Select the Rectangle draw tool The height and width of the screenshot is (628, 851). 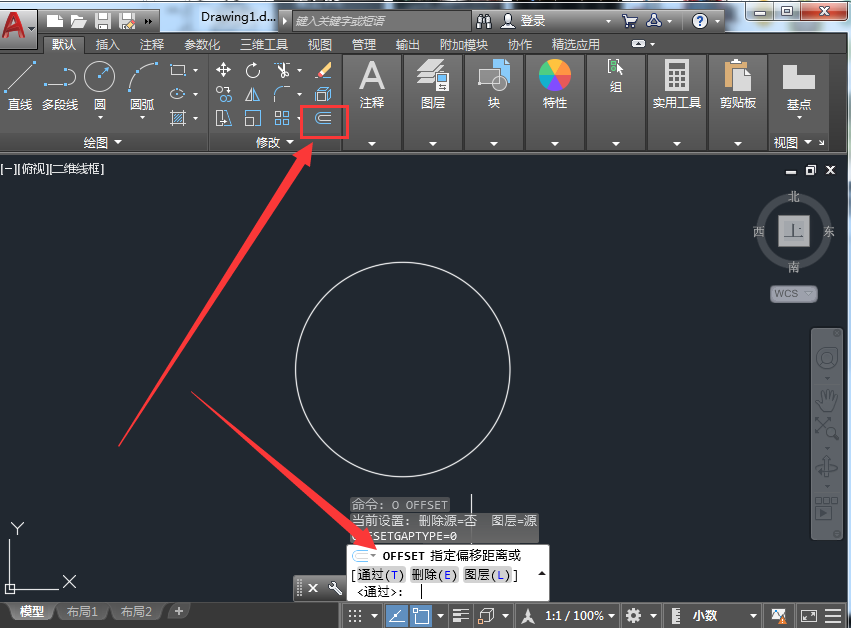click(x=178, y=70)
